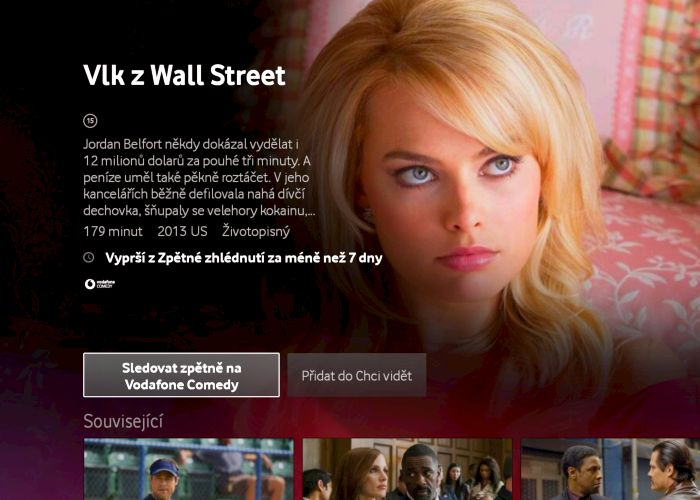Open the Vodafone Comedy channel logo
Screen dimensions: 700x500
tap(100, 284)
